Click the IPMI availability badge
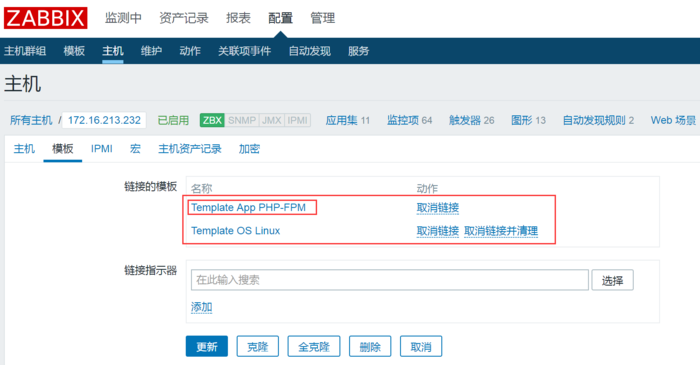Viewport: 700px width, 365px height. 297,120
